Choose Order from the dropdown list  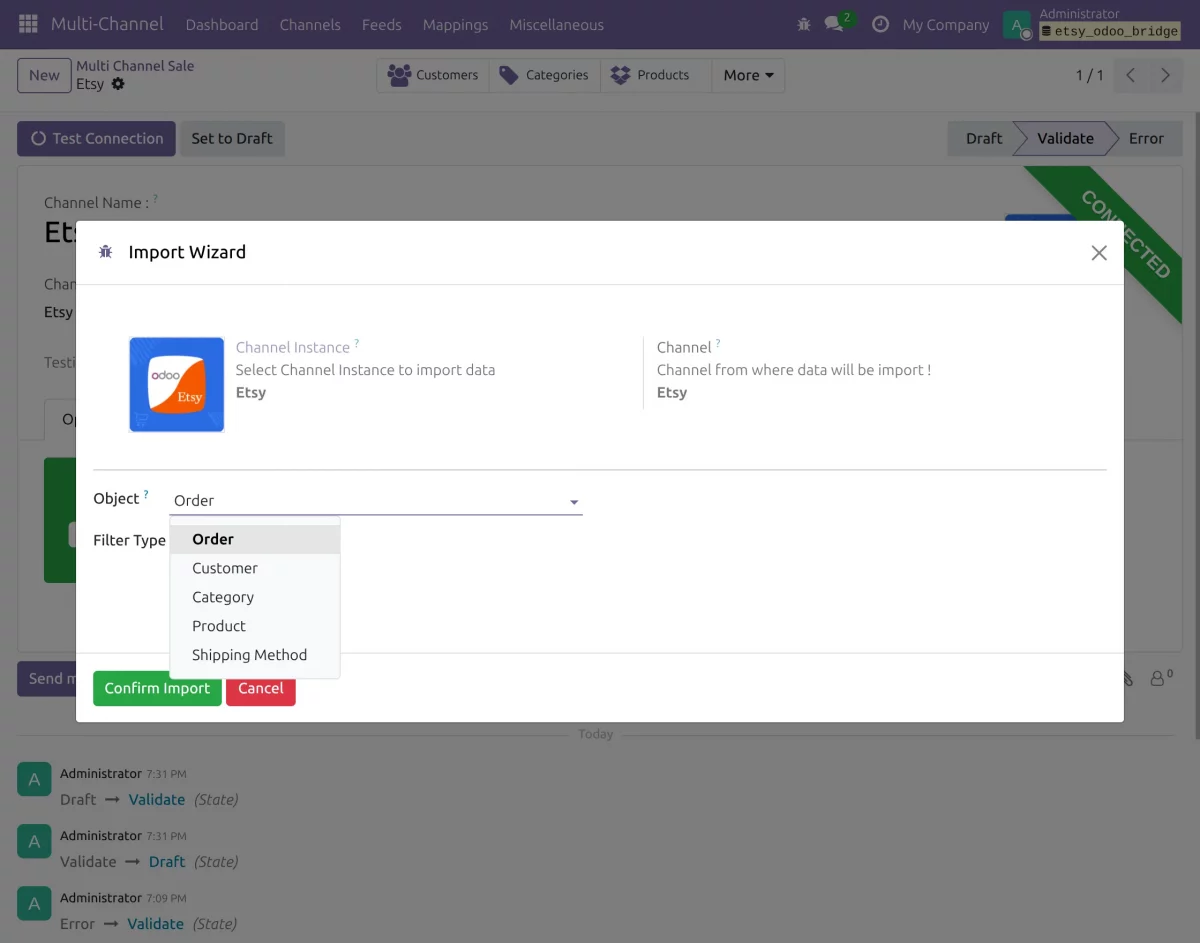(x=255, y=539)
